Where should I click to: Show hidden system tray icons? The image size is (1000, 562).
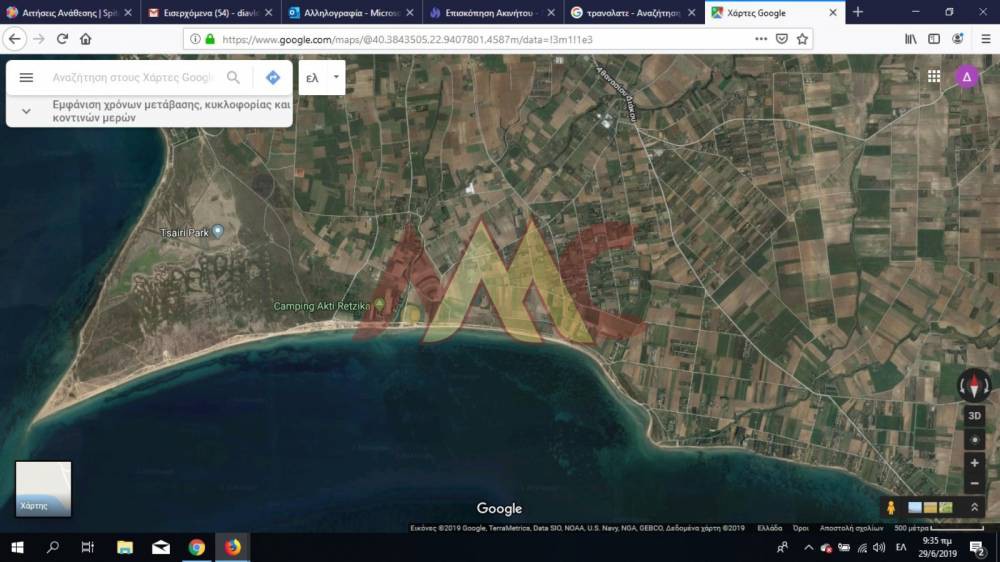(x=809, y=547)
